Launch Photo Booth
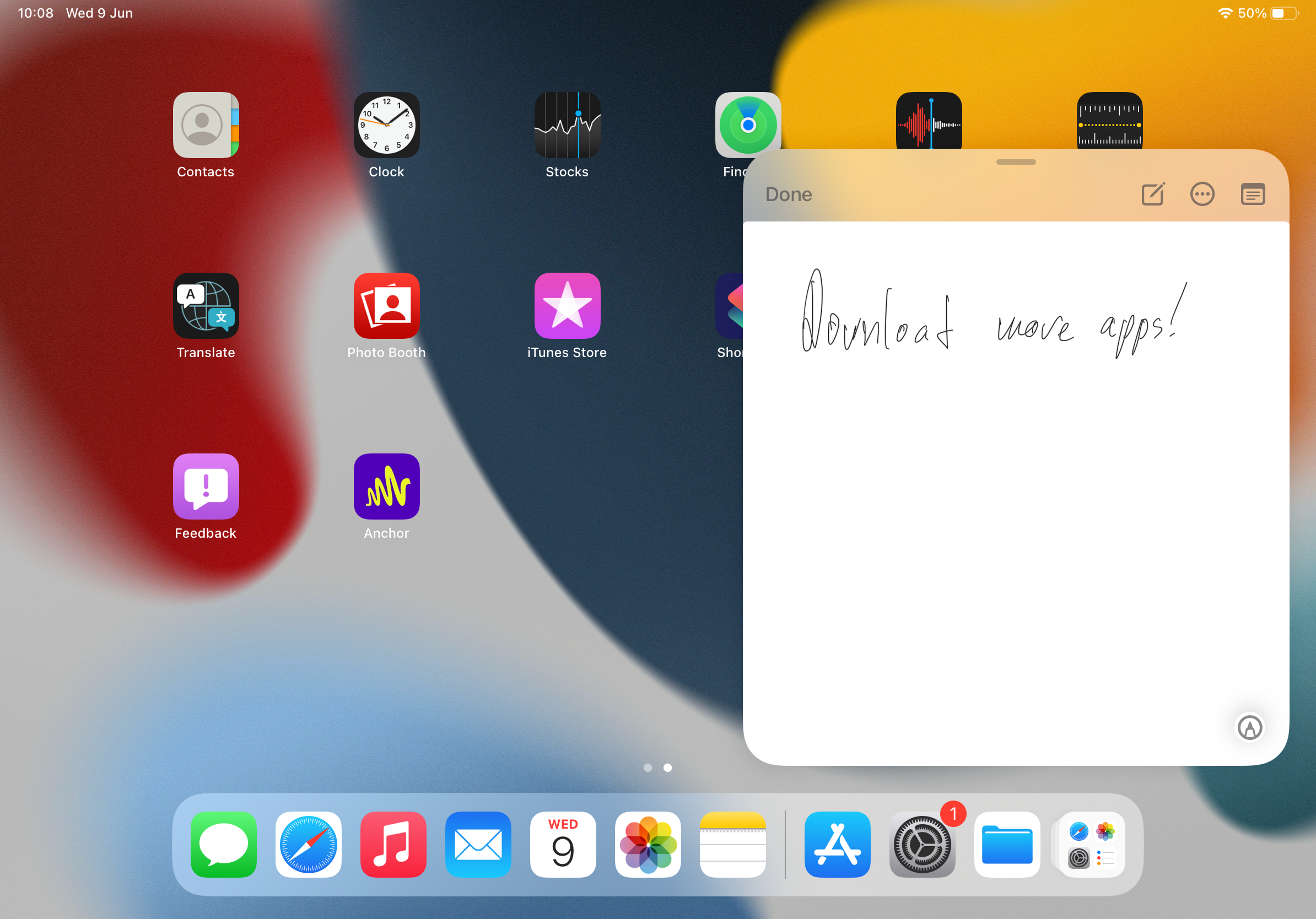1316x919 pixels. point(386,305)
